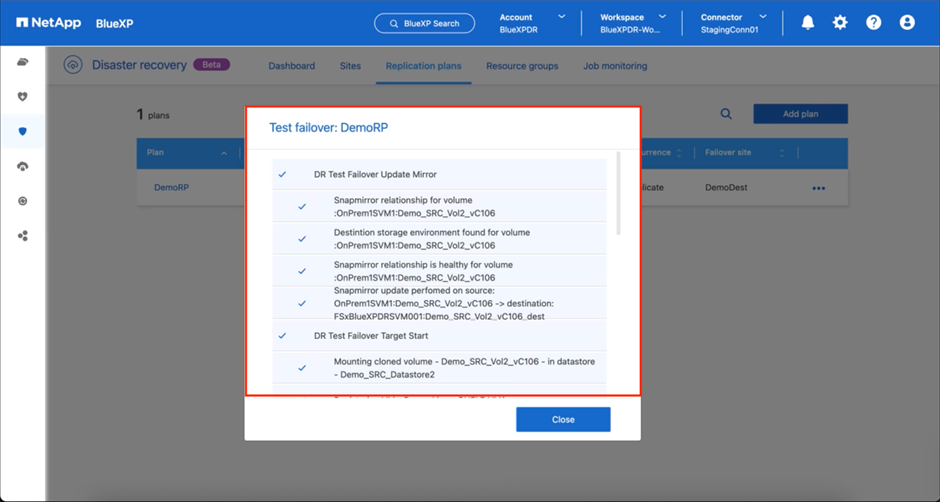Viewport: 940px width, 502px height.
Task: Open the DemoRP plan link
Action: pyautogui.click(x=170, y=187)
